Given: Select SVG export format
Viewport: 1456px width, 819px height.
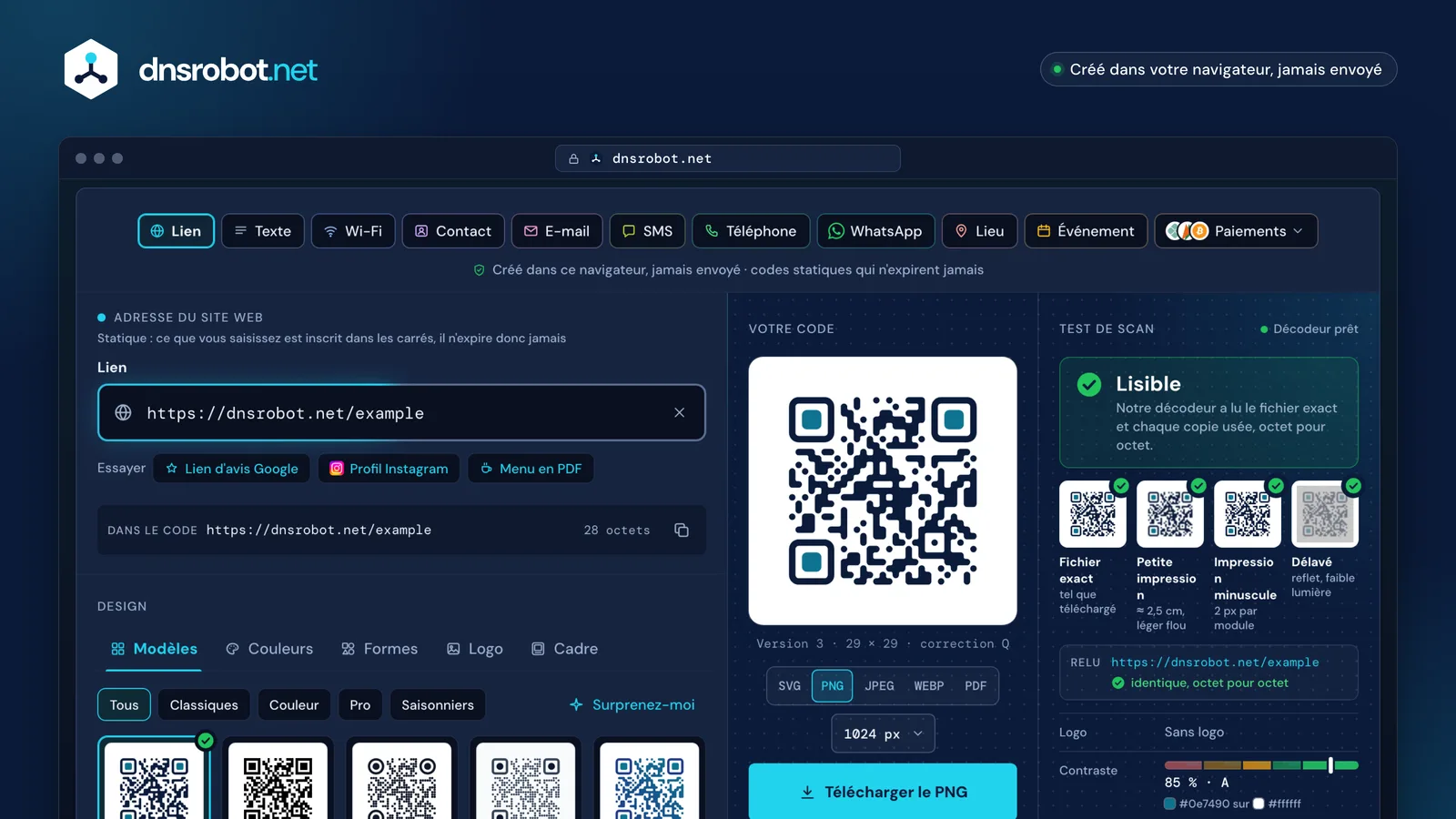Looking at the screenshot, I should pyautogui.click(x=790, y=686).
